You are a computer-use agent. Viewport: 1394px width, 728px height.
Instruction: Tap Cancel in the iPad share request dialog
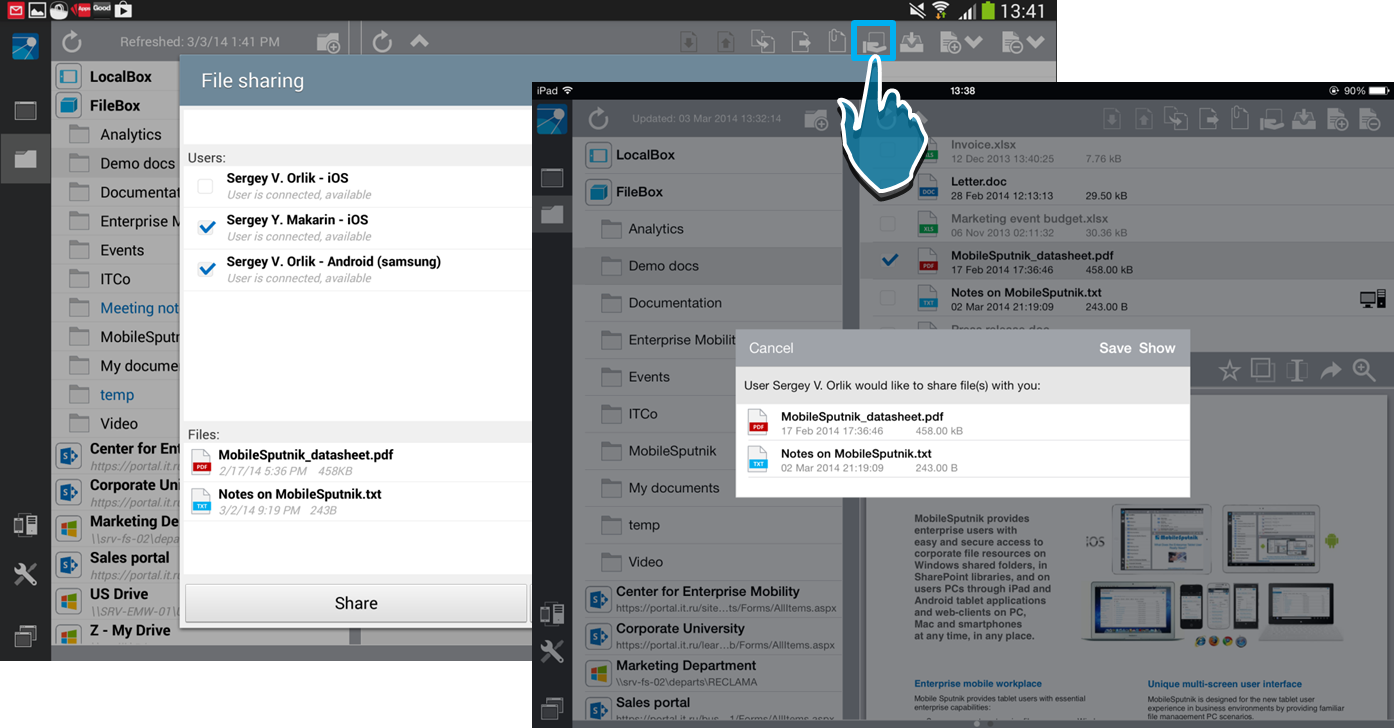tap(771, 348)
